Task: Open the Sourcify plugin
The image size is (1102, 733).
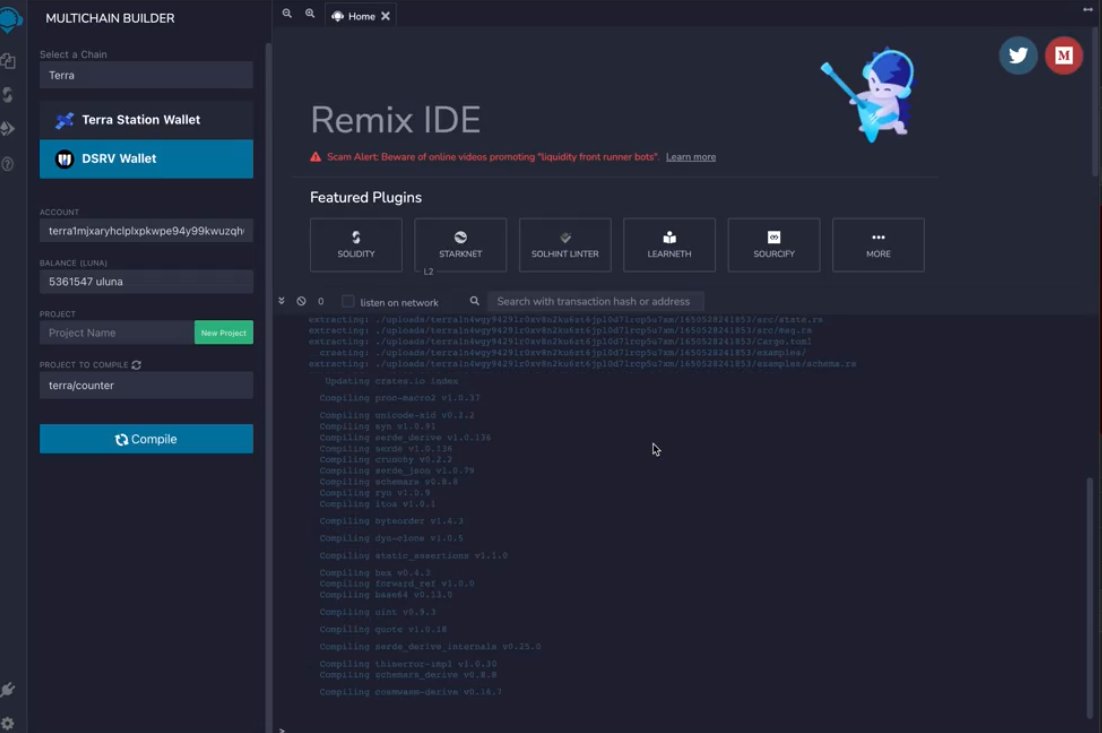Action: 774,245
